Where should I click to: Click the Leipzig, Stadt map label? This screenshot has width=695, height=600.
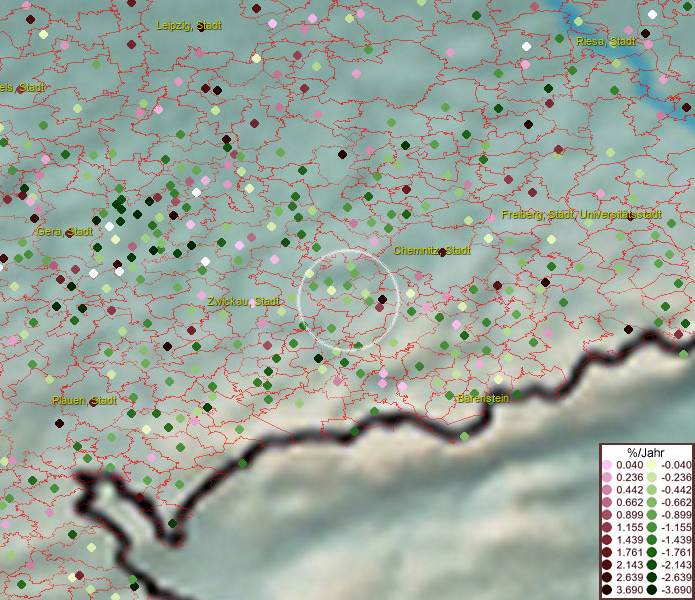click(x=189, y=26)
